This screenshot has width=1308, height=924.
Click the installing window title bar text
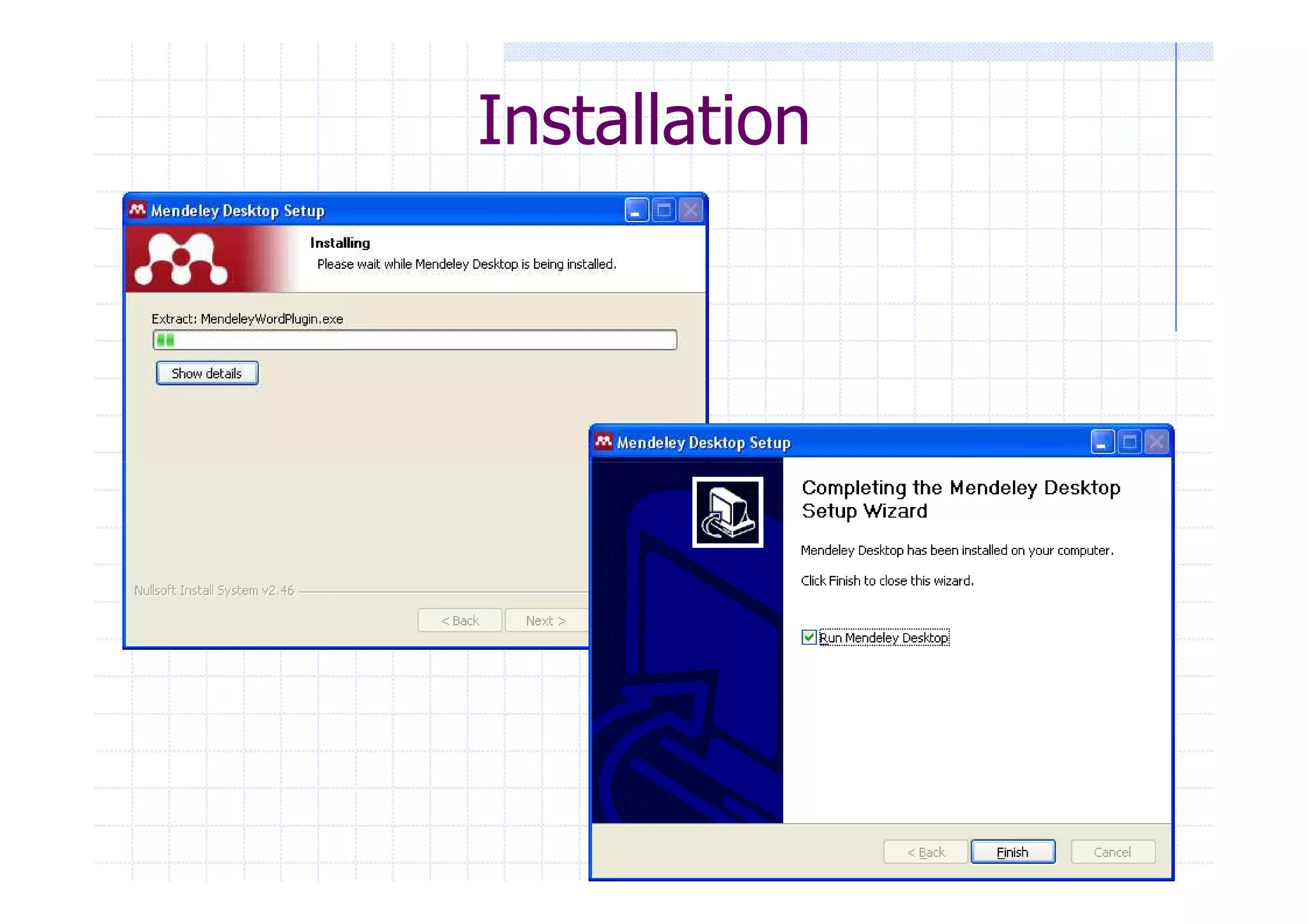tap(238, 211)
